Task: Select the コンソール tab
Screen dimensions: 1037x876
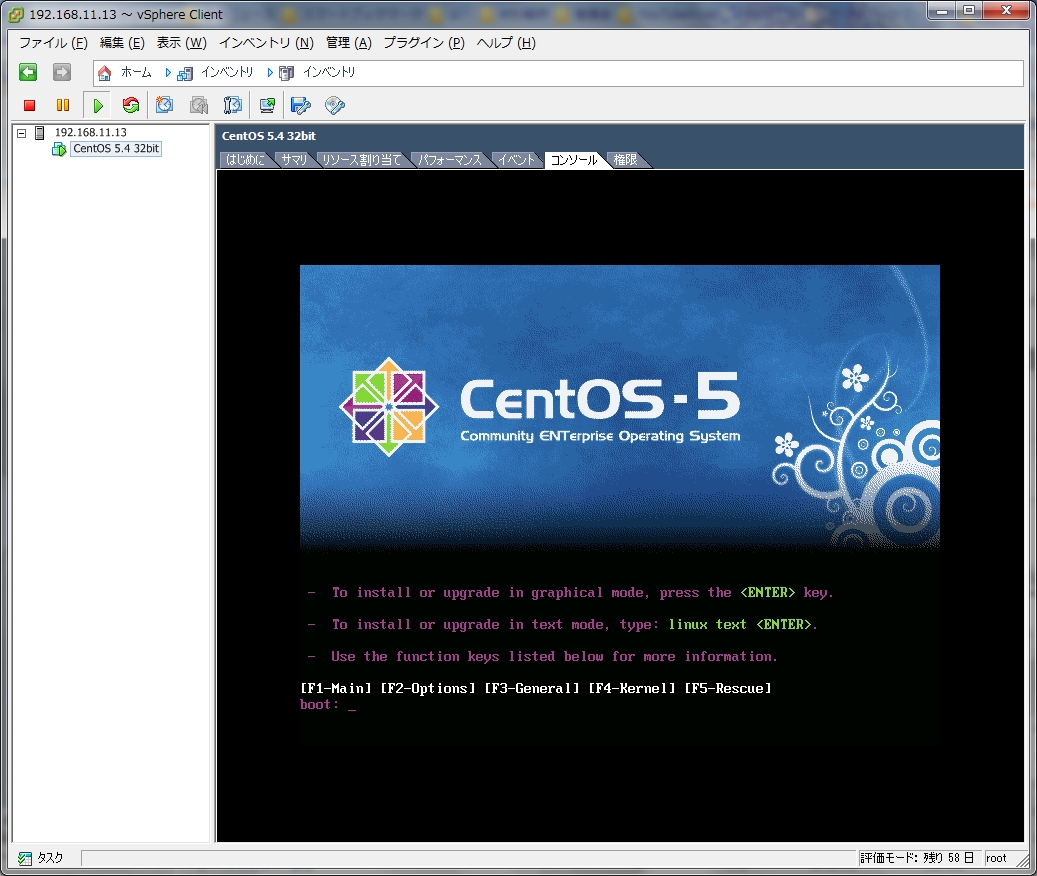Action: pyautogui.click(x=573, y=160)
